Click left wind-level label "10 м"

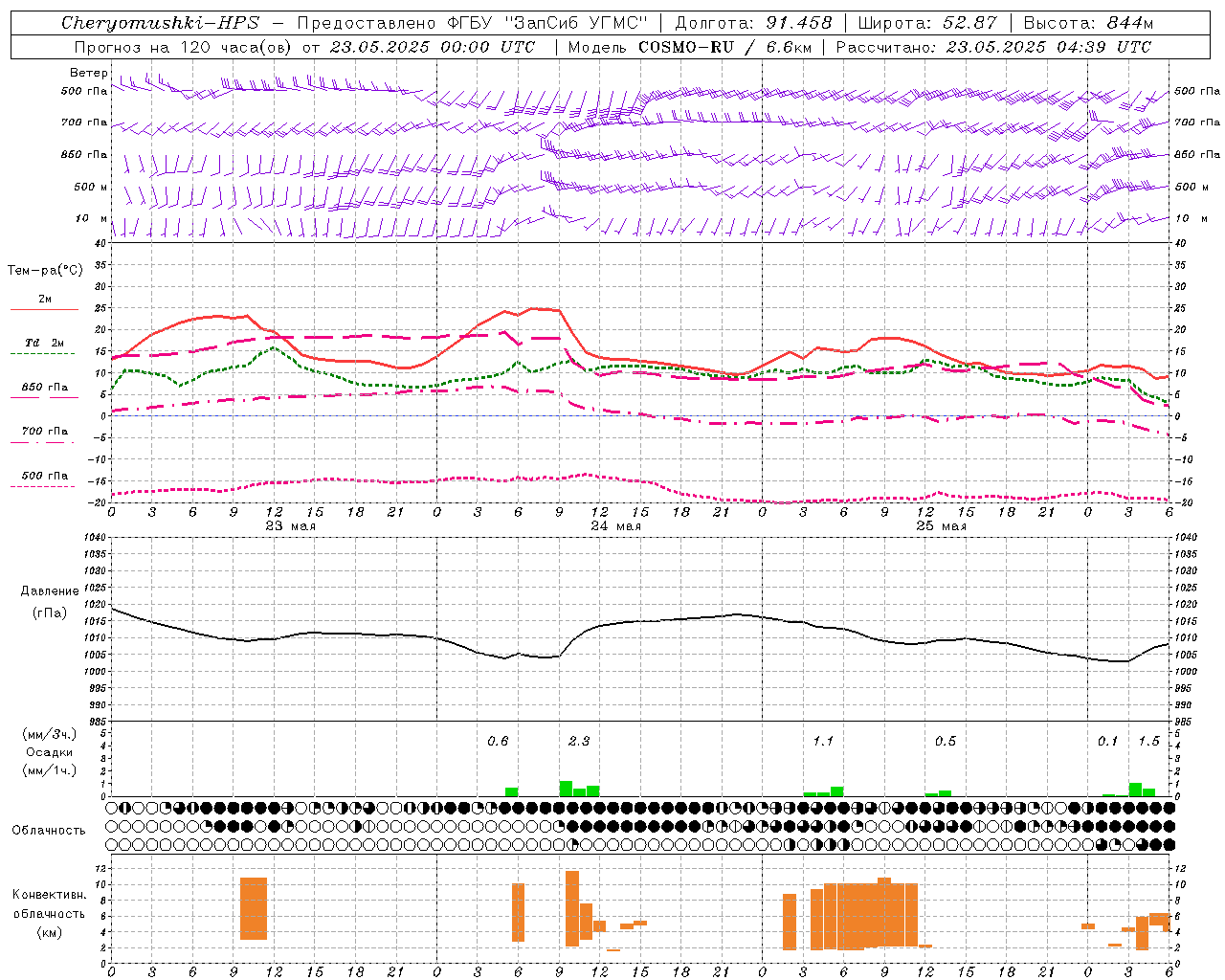click(92, 218)
